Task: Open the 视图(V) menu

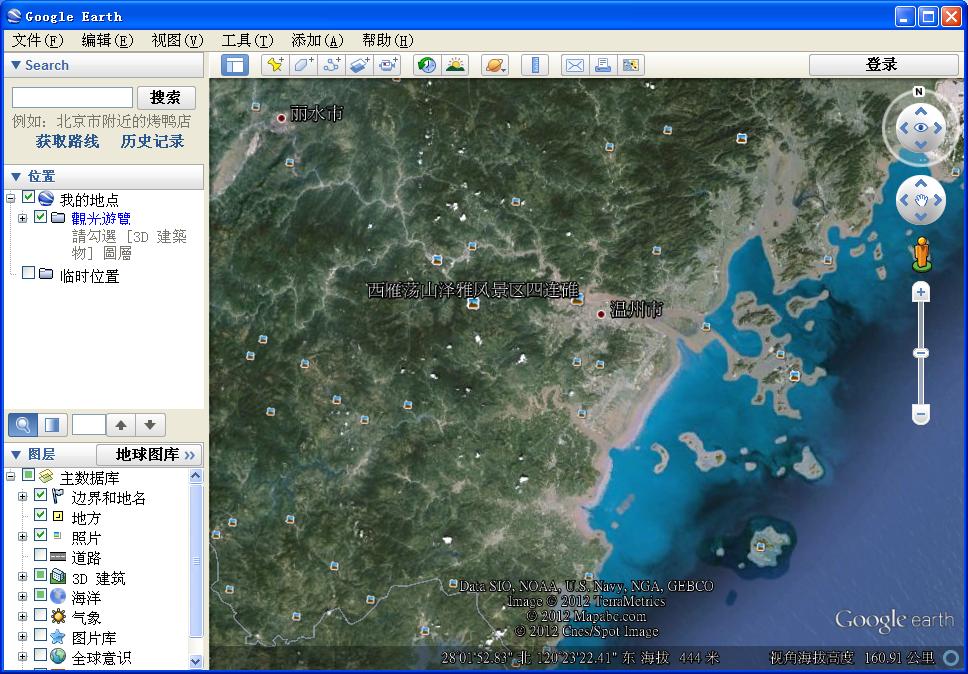Action: 177,40
